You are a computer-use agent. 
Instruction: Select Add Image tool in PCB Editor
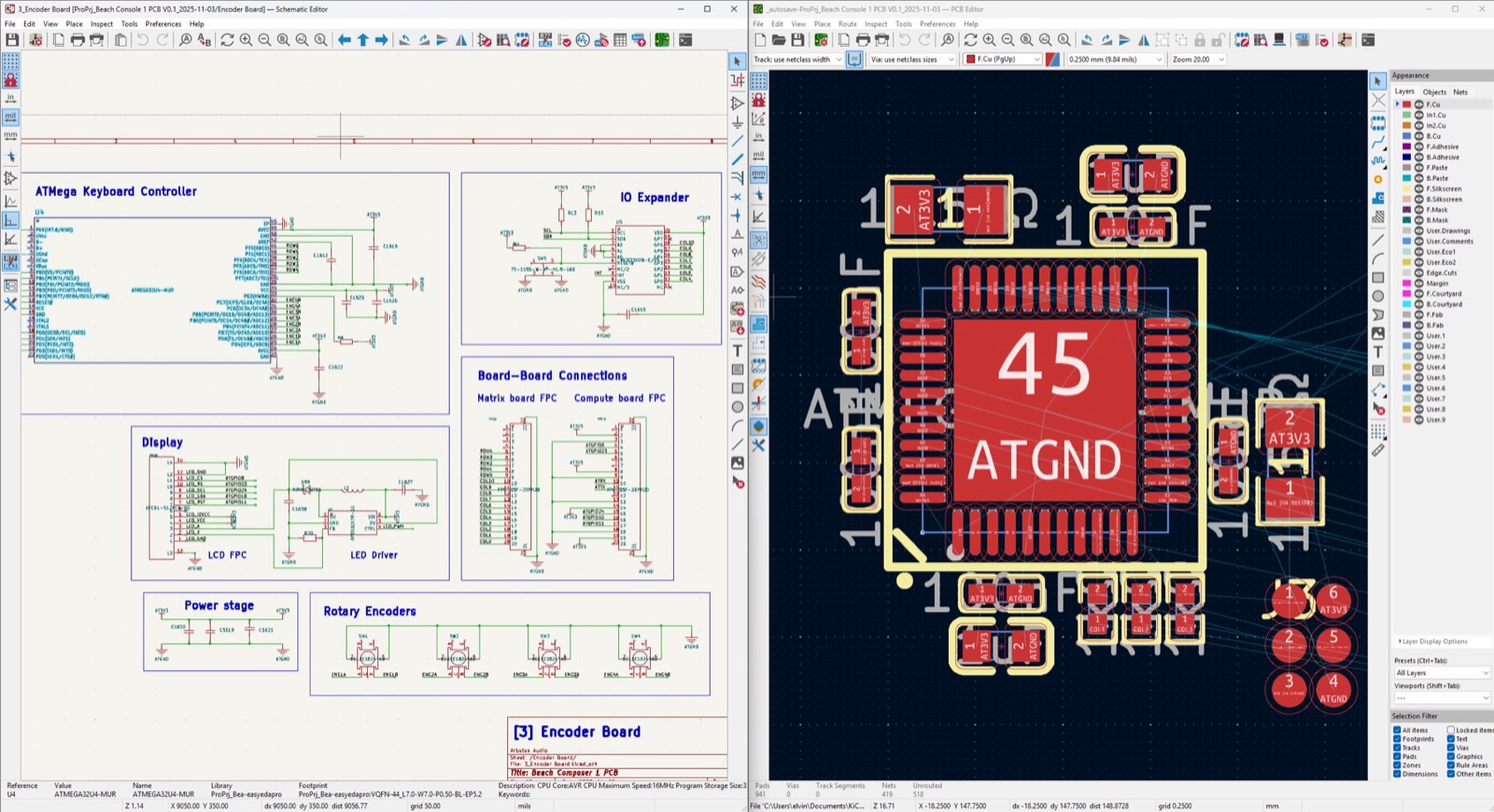click(x=1378, y=333)
